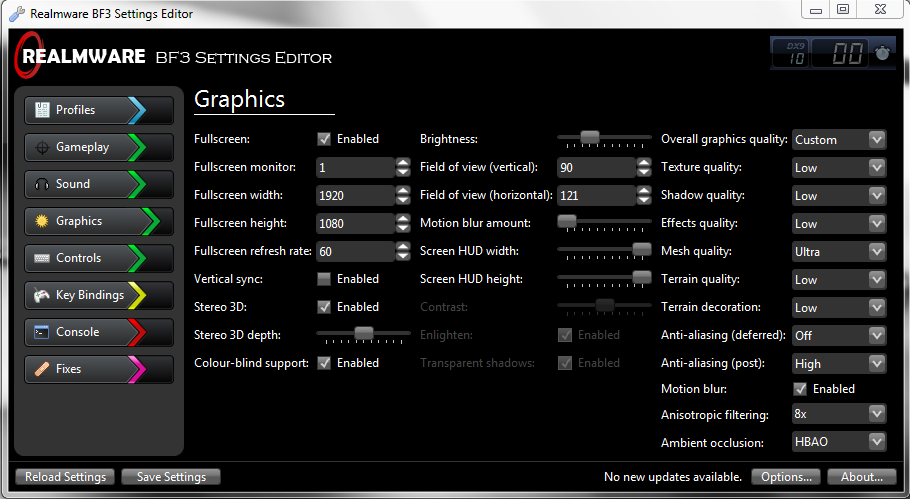Toggle Colour-blind support checkbox
Image resolution: width=910 pixels, height=499 pixels.
coord(324,363)
